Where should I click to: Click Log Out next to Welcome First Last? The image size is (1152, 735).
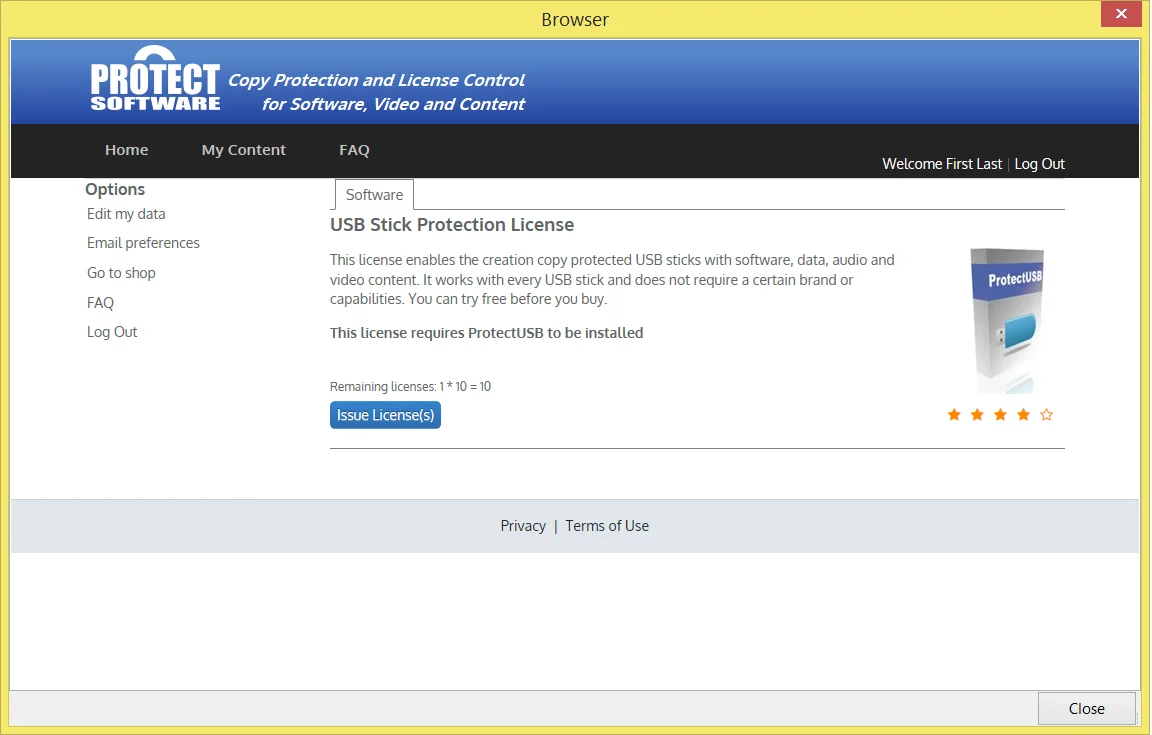[1039, 164]
